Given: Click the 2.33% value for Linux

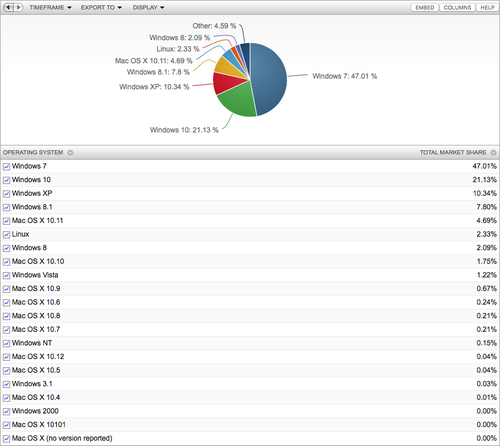Looking at the screenshot, I should coord(486,234).
